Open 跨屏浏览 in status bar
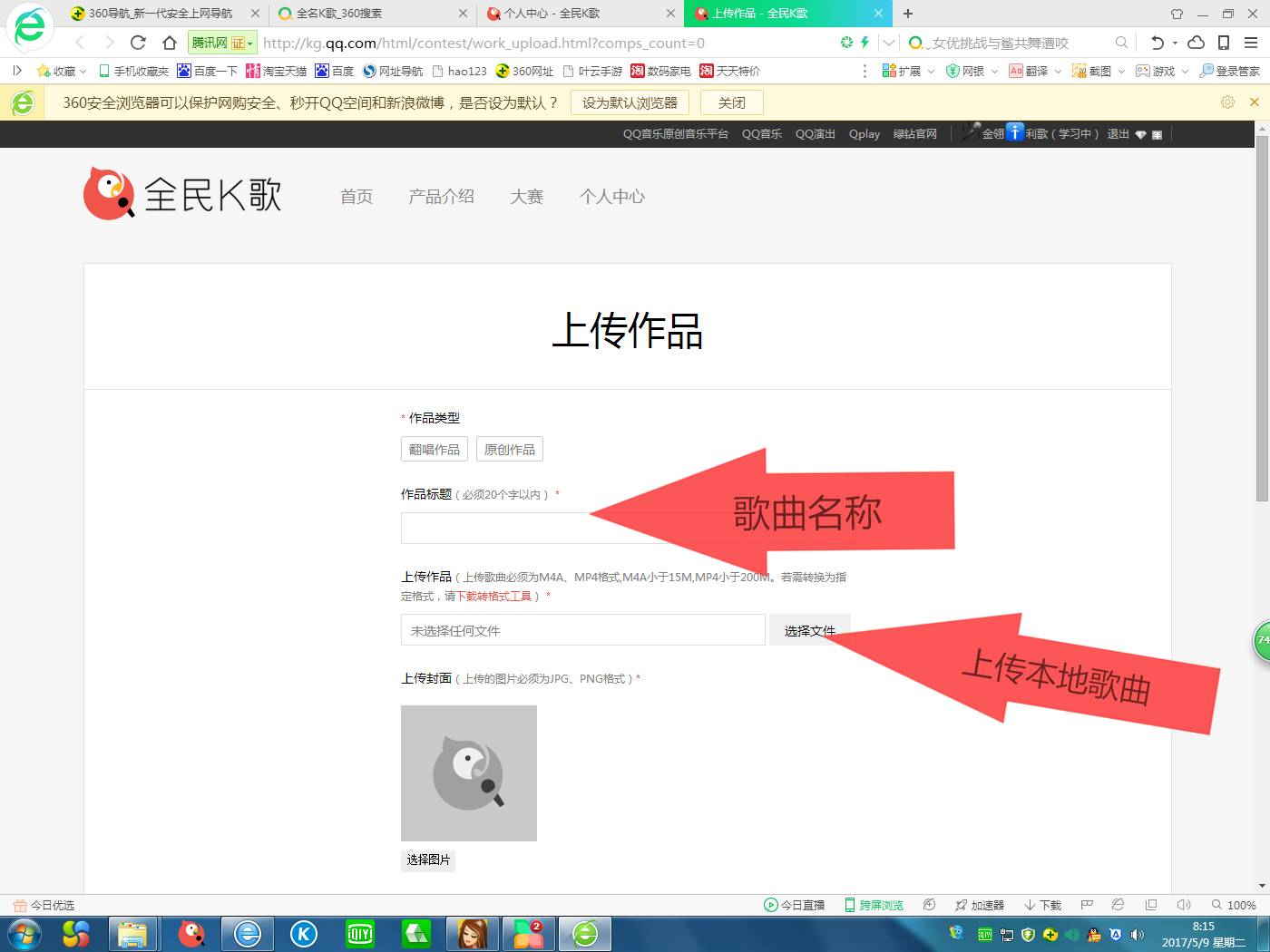 pos(874,905)
